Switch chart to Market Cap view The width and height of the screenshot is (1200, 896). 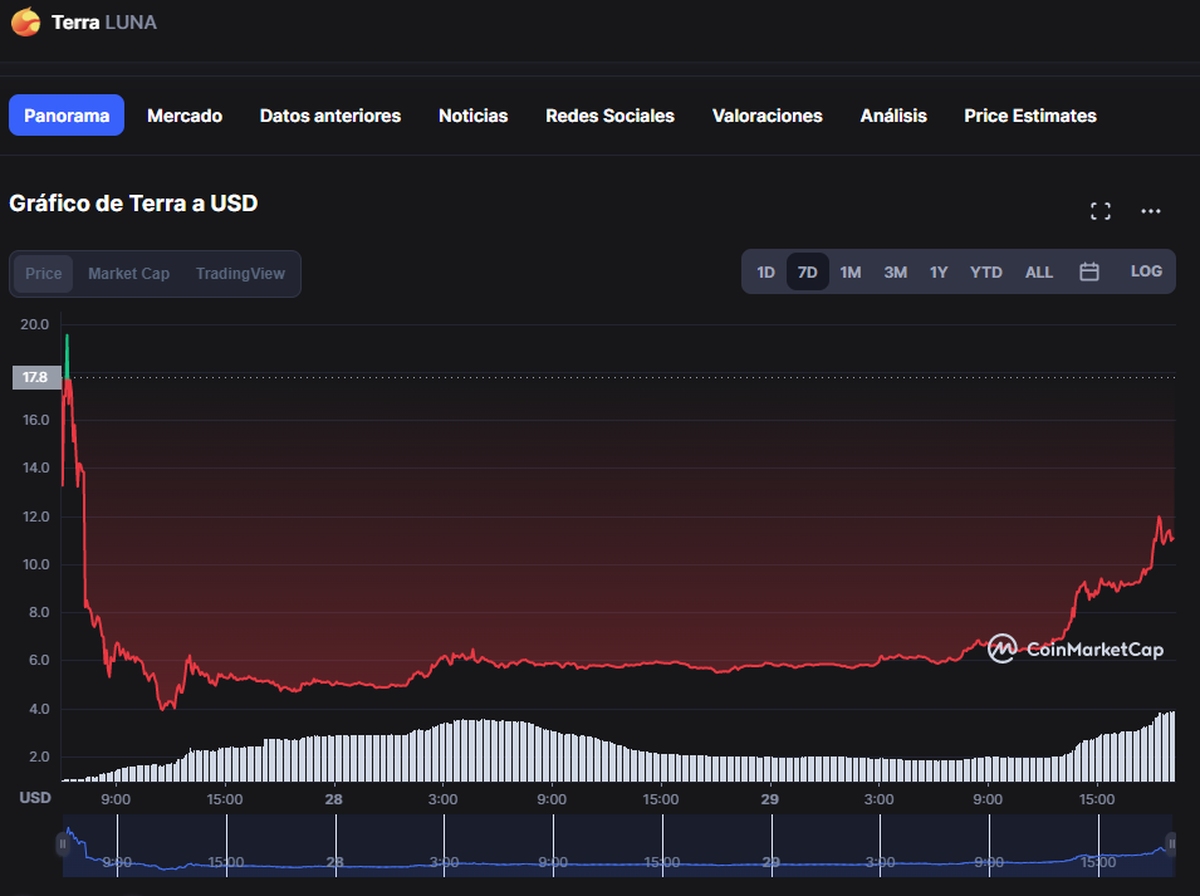(128, 274)
